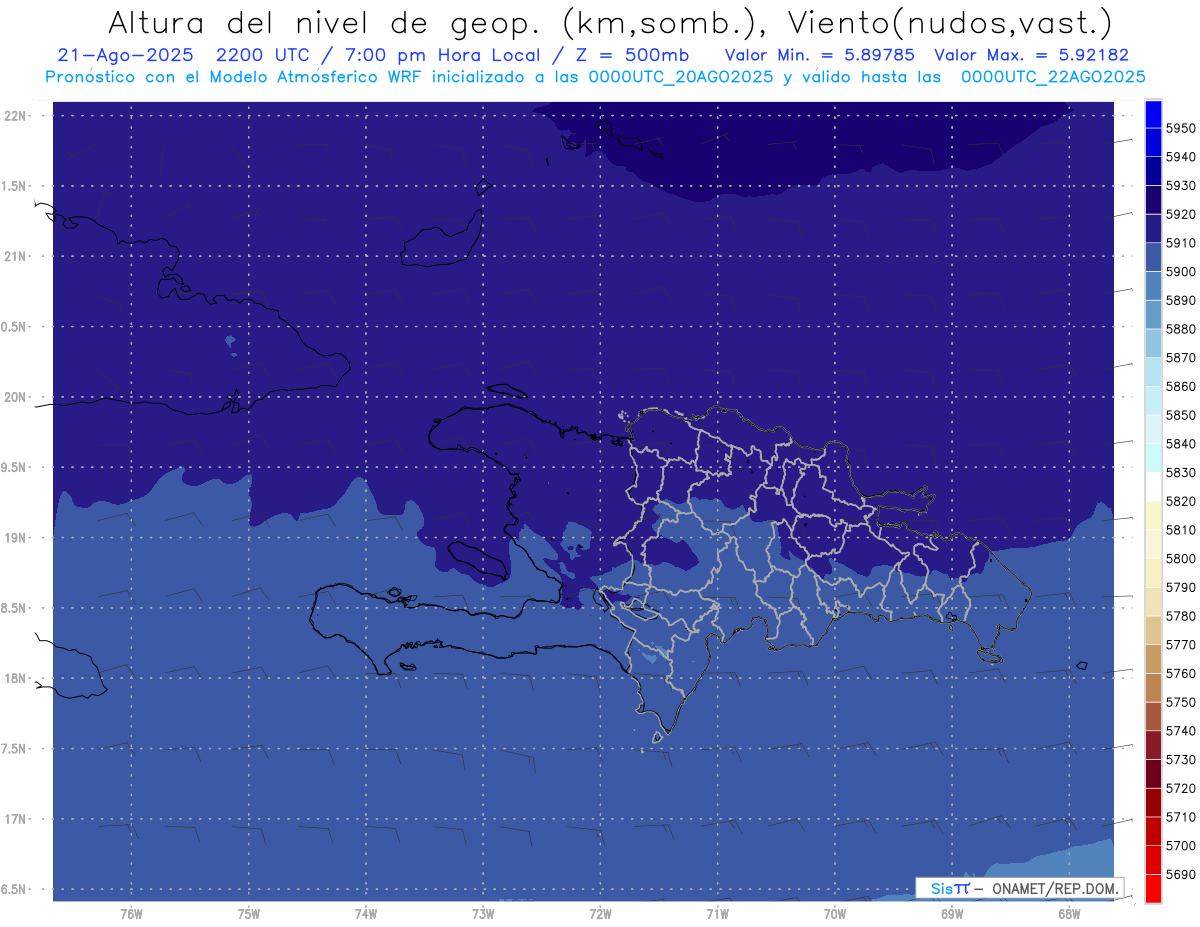Click the '19N' latitude label

point(15,538)
